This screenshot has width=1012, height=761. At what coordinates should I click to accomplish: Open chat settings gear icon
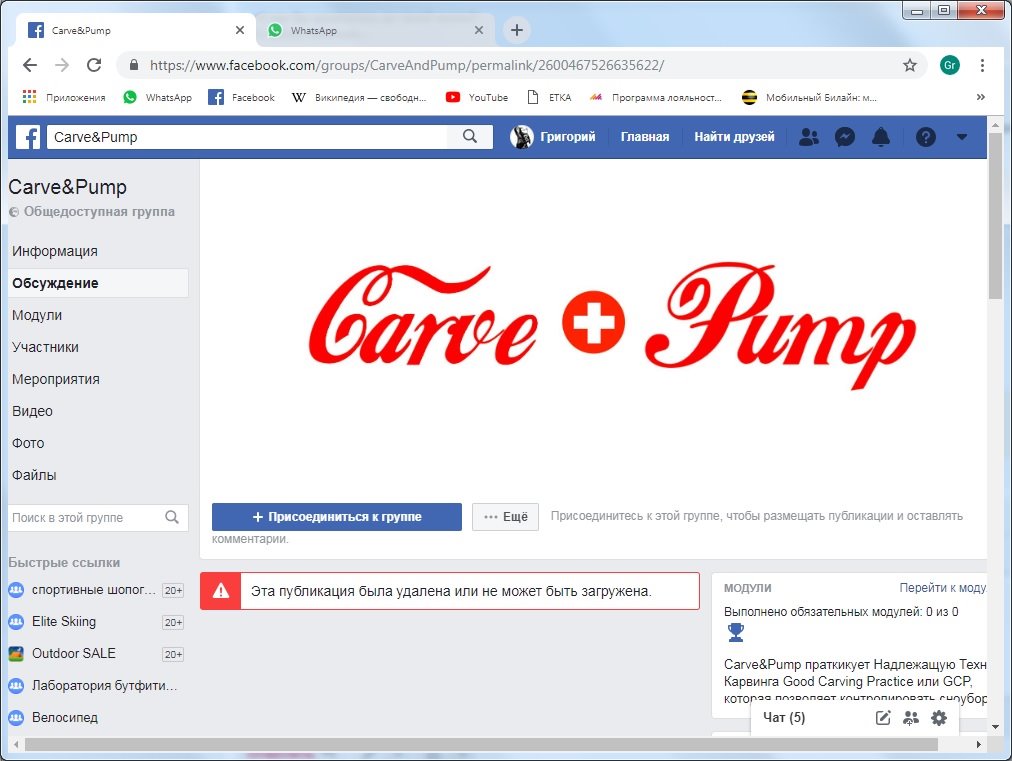tap(938, 717)
